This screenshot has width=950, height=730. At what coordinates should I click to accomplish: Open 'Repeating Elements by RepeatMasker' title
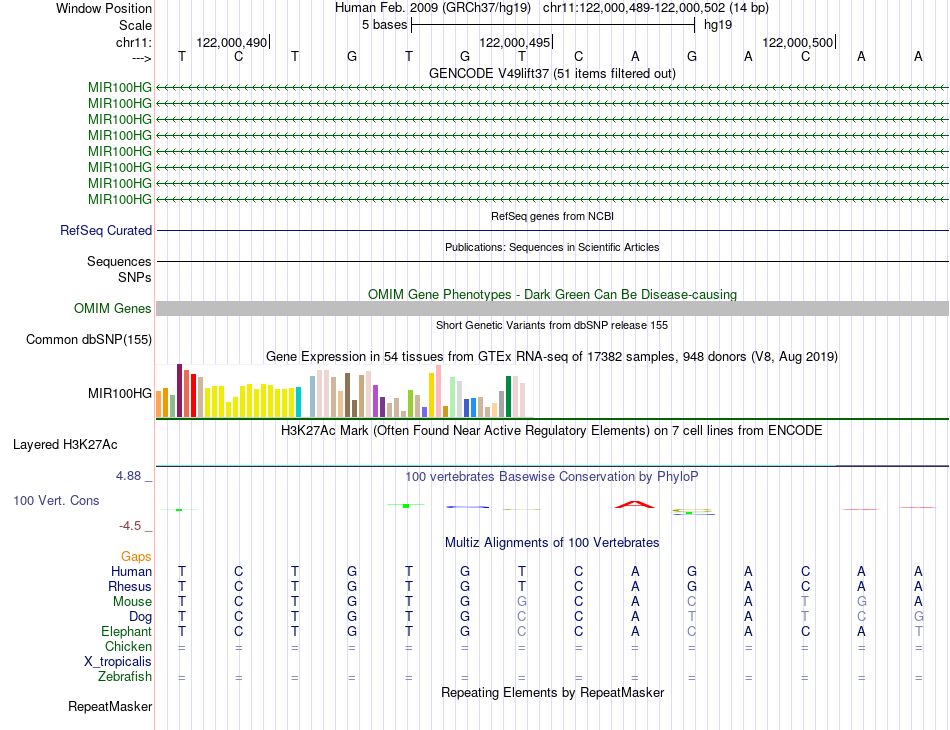click(x=552, y=692)
